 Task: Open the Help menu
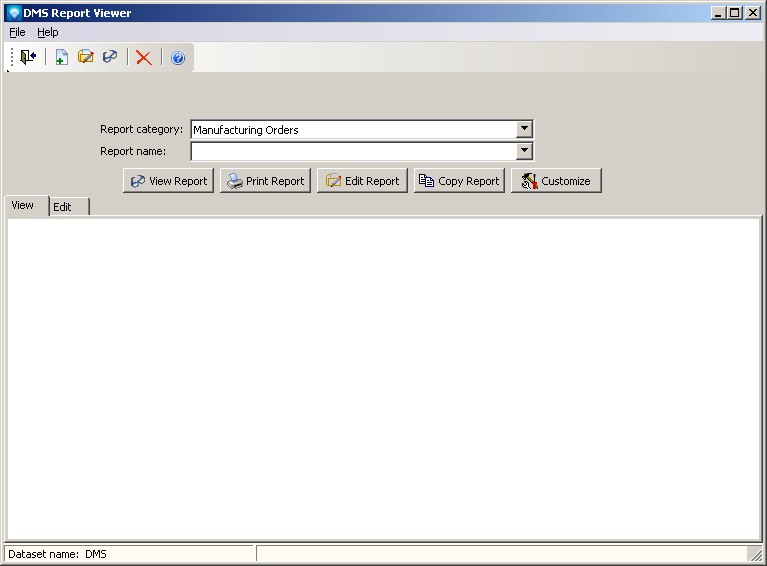(48, 32)
